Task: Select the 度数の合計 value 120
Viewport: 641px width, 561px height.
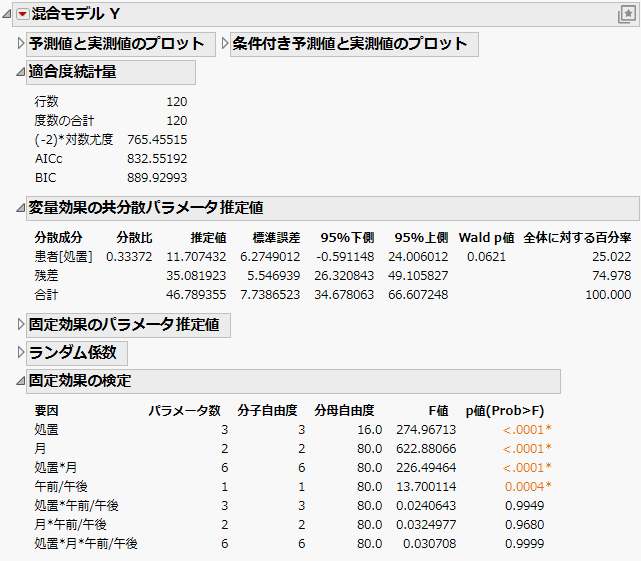Action: pos(177,121)
